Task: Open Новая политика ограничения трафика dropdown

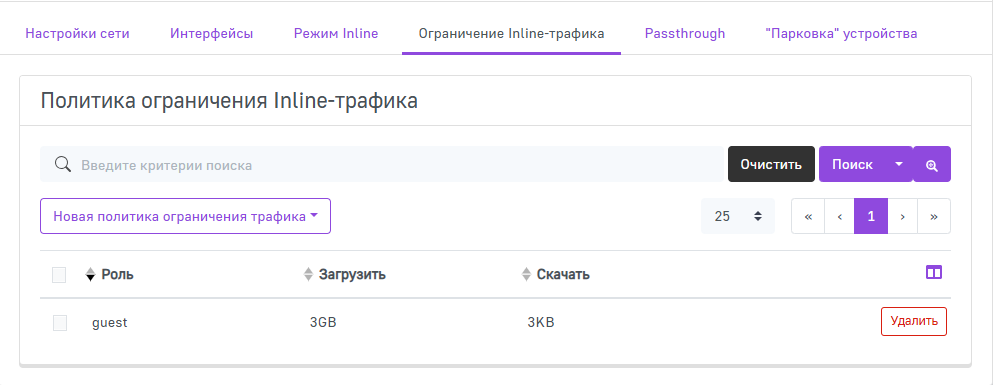Action: (x=186, y=216)
